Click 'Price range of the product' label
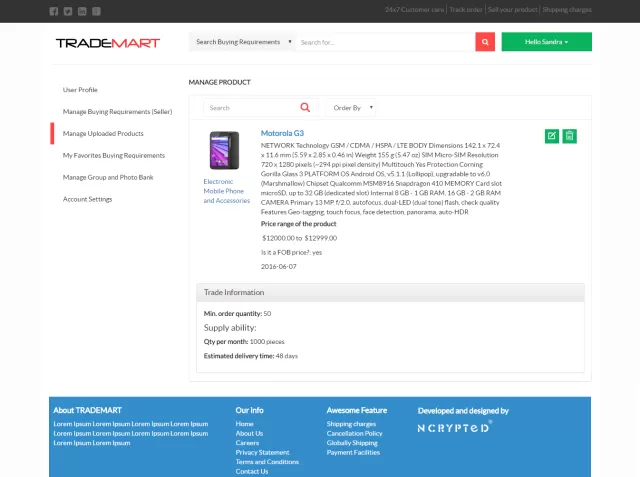The width and height of the screenshot is (640, 477). 298,224
